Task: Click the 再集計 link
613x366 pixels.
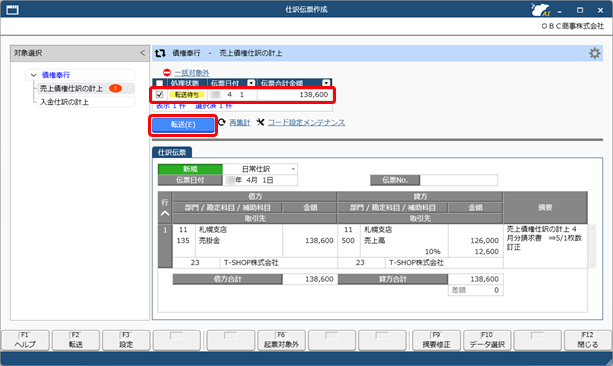Action: [x=240, y=122]
